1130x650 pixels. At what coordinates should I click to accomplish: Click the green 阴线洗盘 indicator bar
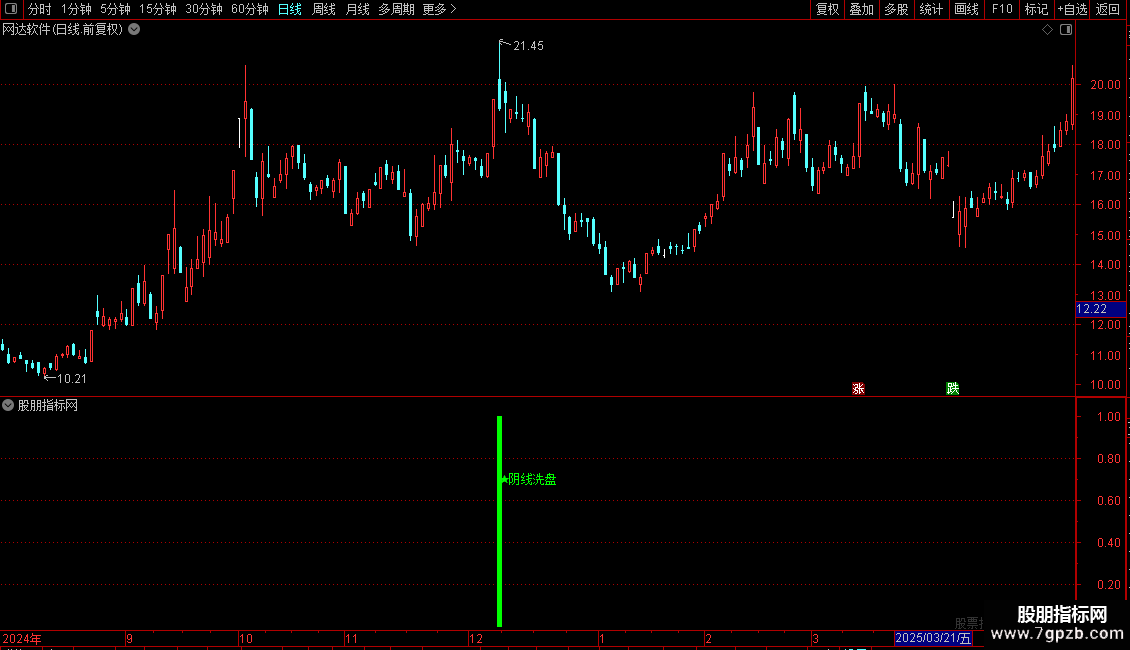(x=499, y=521)
